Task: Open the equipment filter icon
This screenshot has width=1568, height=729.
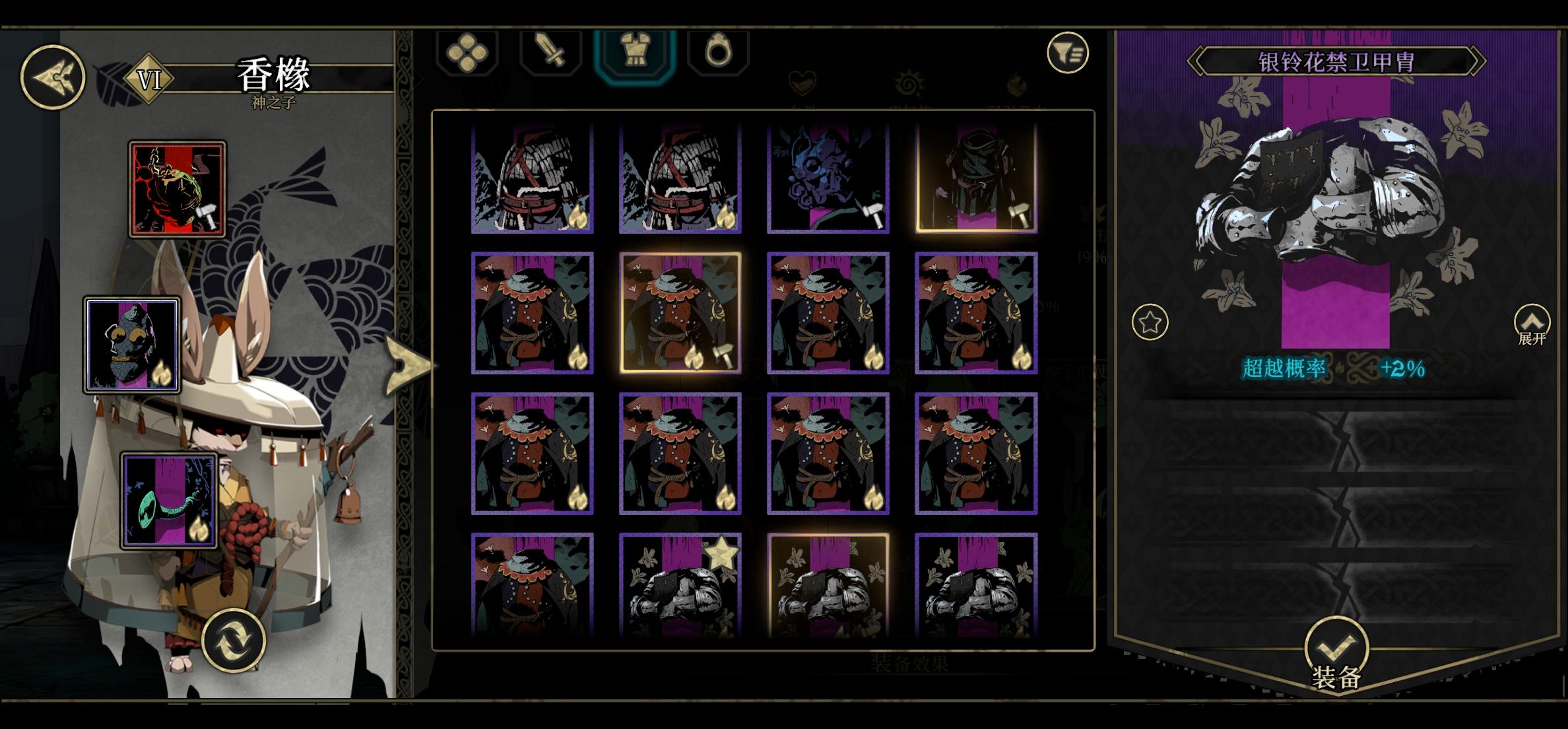Action: tap(1067, 53)
